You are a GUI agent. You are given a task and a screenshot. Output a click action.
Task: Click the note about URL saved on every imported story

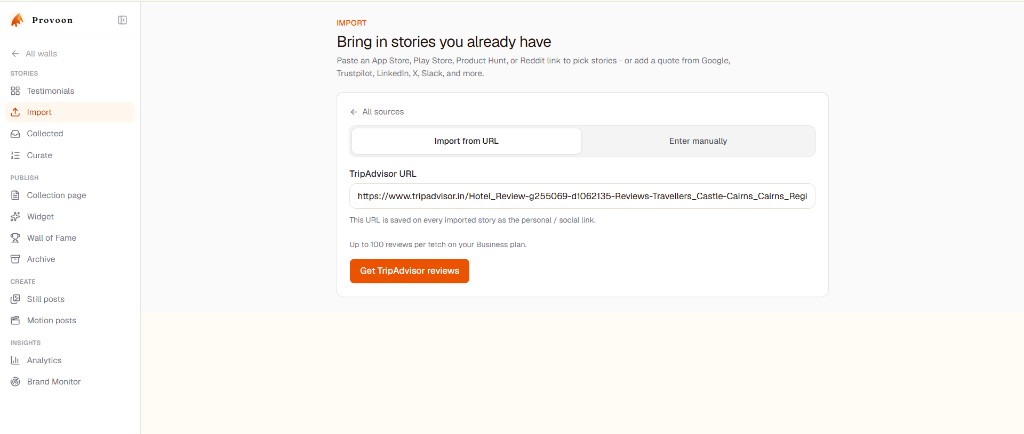point(473,220)
